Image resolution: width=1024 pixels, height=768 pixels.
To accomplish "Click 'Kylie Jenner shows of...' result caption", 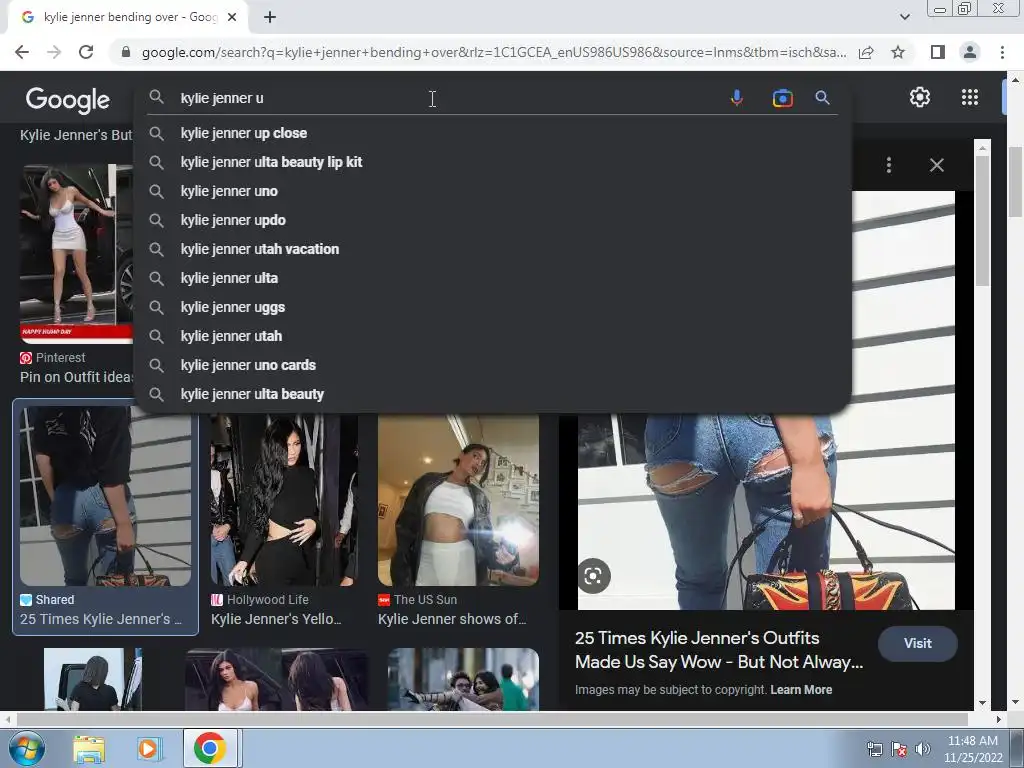I will [x=452, y=619].
